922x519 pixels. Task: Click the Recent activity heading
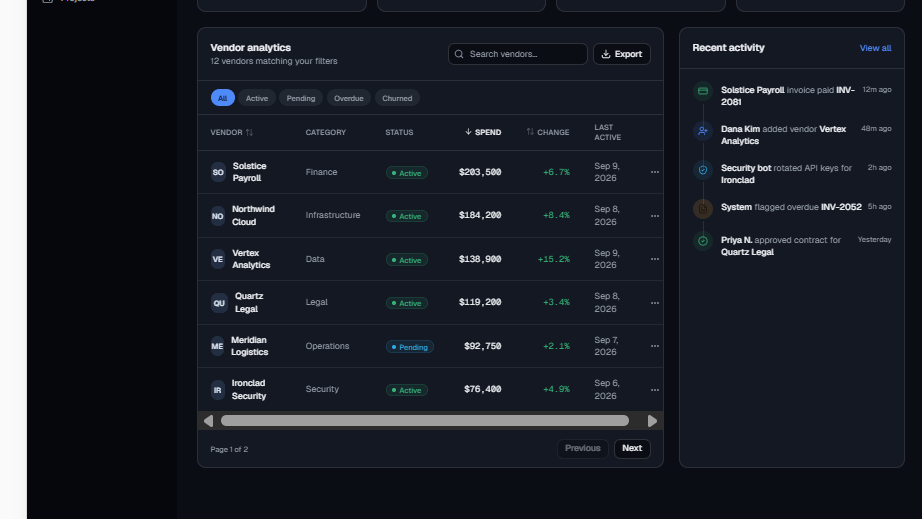(x=729, y=48)
